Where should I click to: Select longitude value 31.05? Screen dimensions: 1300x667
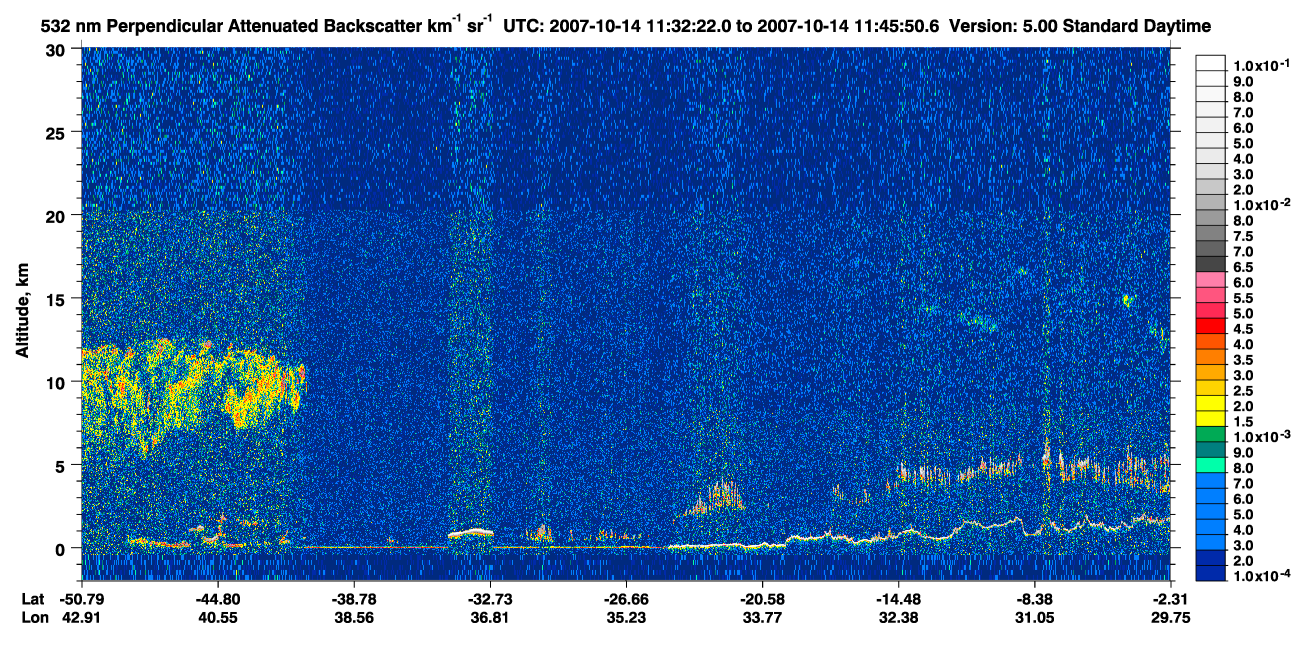click(x=1034, y=618)
